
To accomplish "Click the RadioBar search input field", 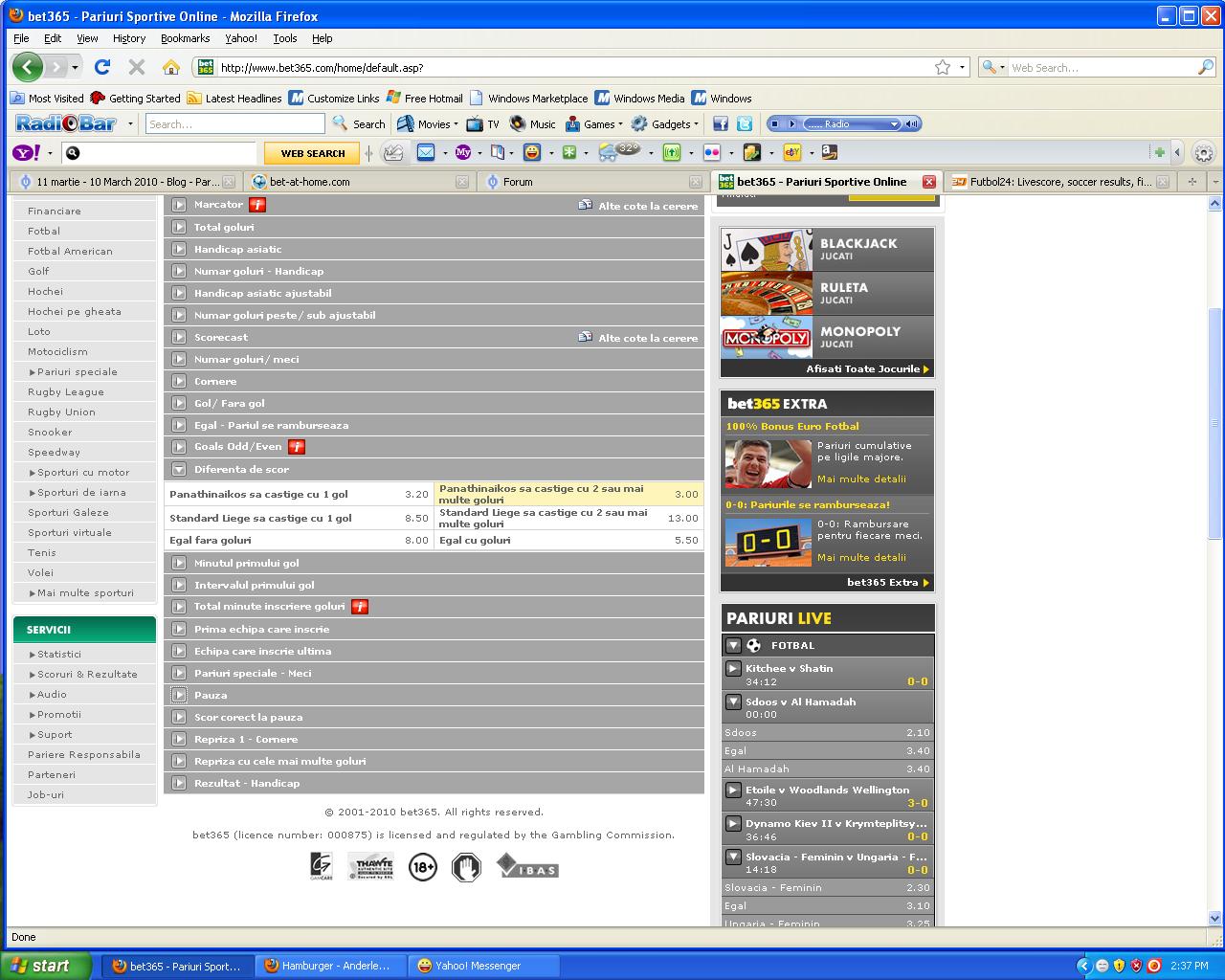I will pos(234,123).
